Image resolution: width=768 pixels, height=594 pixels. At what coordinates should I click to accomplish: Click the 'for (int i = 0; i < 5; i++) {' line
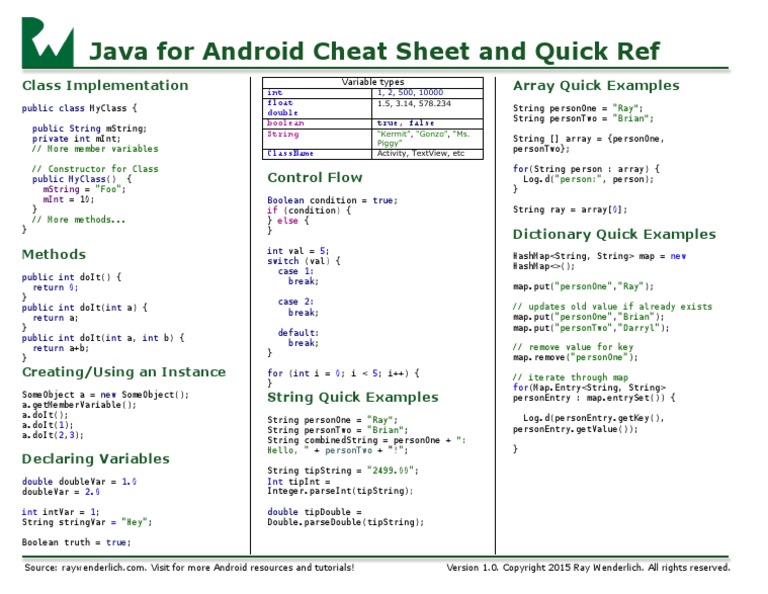pyautogui.click(x=343, y=373)
